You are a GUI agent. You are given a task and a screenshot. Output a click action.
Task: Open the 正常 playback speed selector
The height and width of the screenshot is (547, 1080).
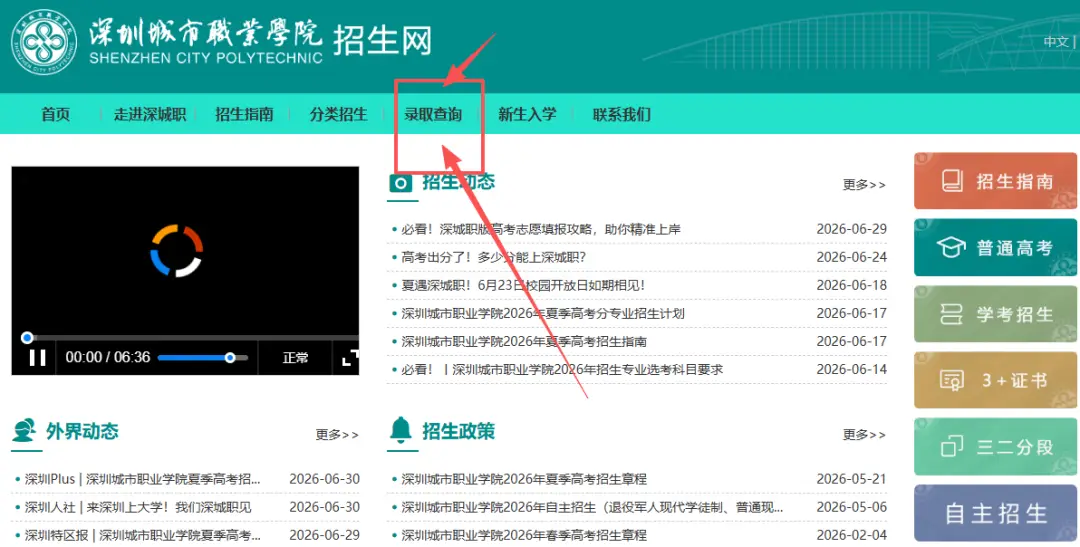coord(295,358)
